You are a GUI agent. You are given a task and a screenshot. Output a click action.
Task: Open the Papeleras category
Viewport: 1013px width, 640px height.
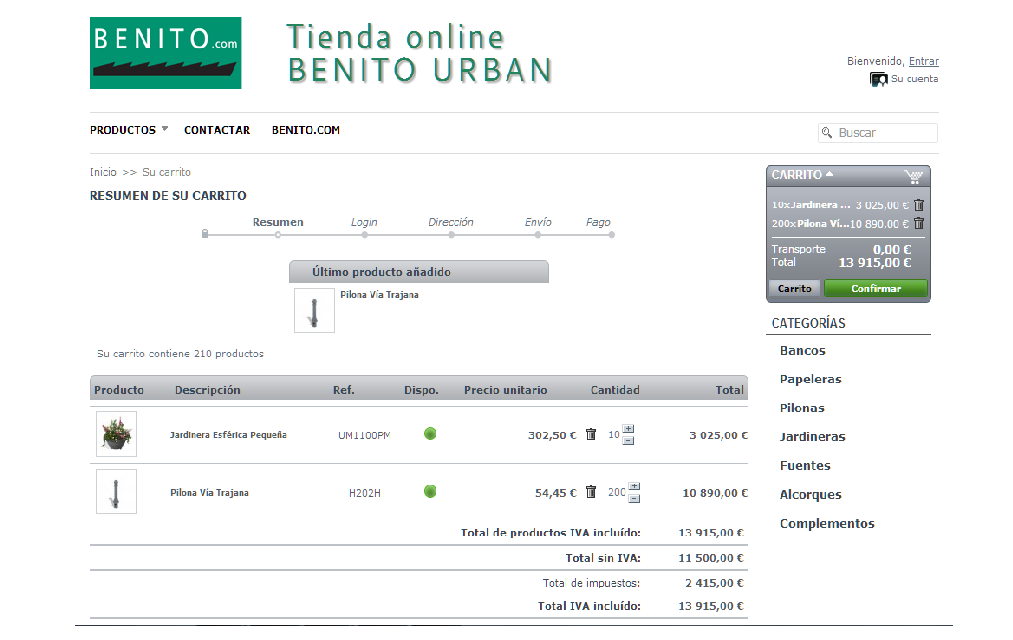pos(811,379)
